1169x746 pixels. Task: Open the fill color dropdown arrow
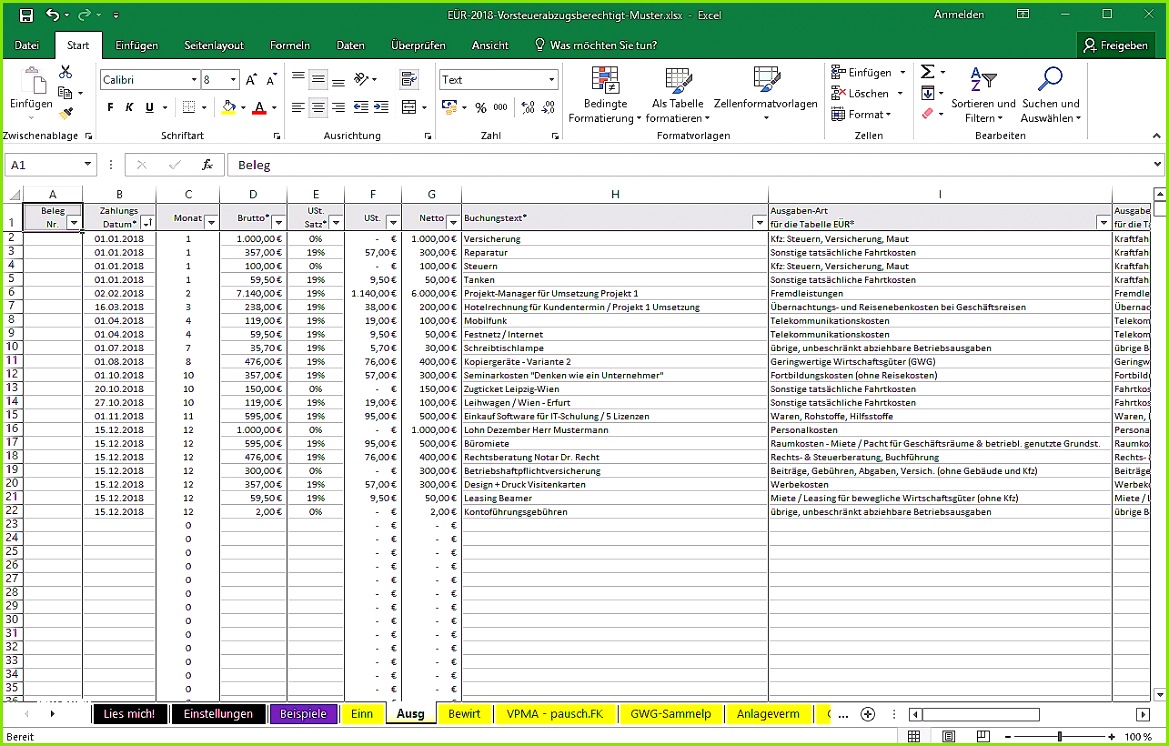244,107
